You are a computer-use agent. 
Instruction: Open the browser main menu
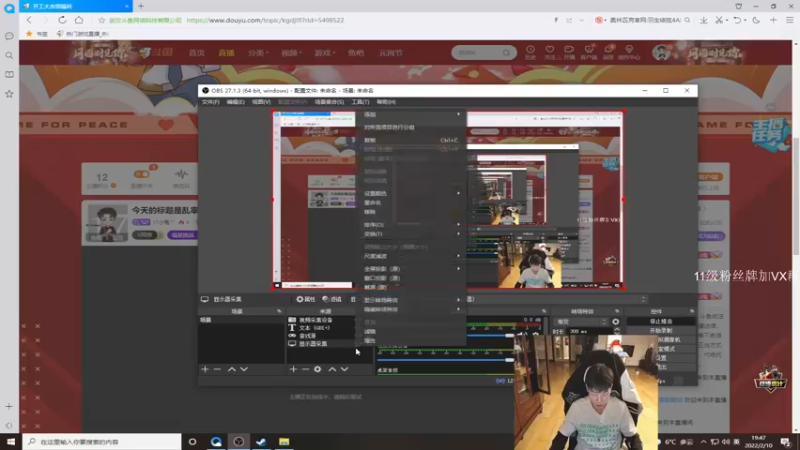[x=789, y=20]
